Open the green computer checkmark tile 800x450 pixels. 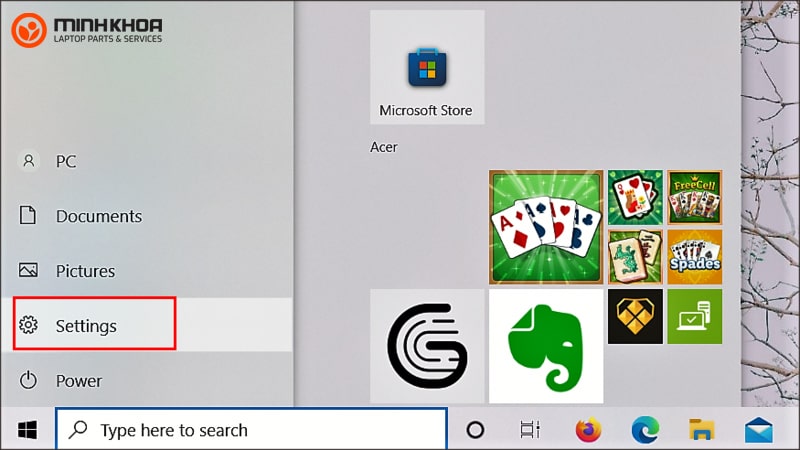coord(694,316)
